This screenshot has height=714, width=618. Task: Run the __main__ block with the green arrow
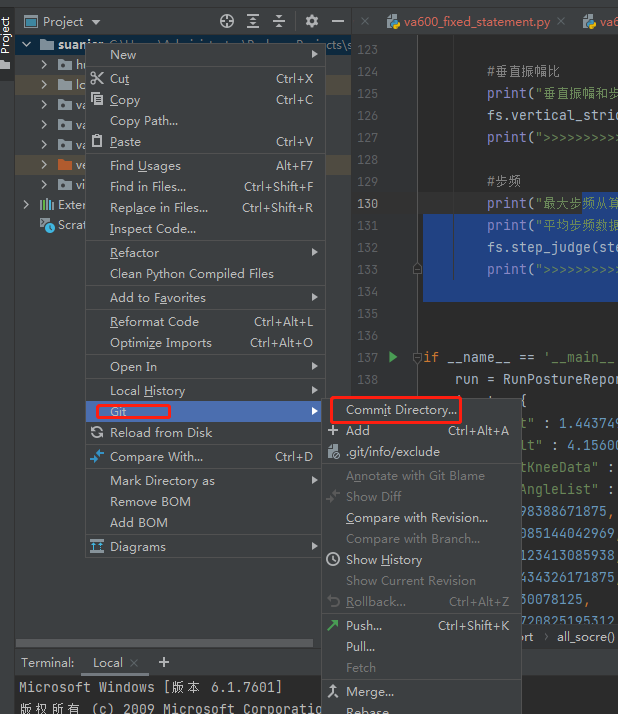coord(393,357)
